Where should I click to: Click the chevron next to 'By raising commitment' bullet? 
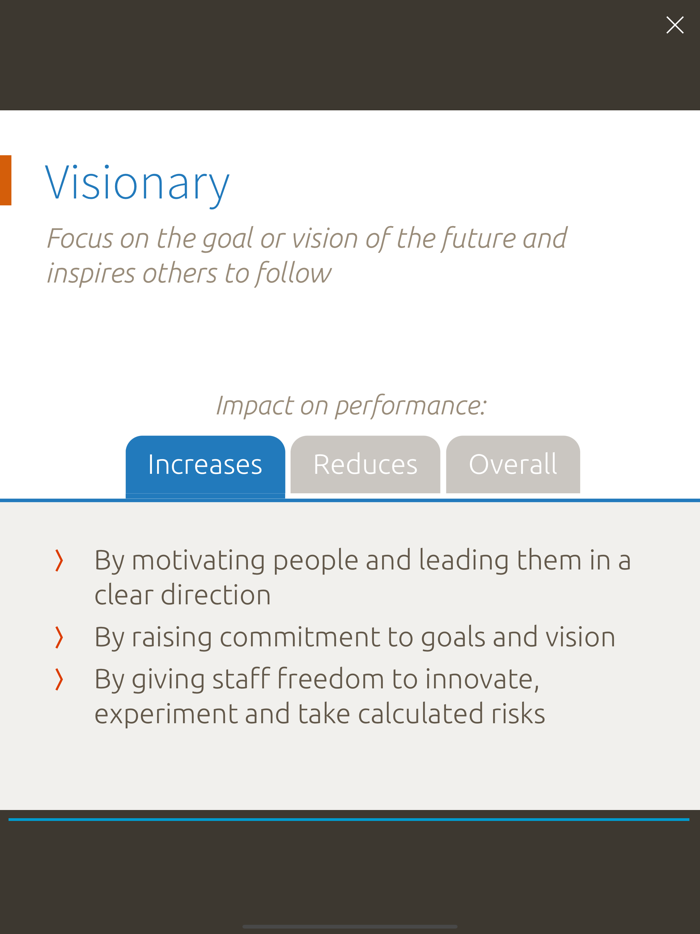tap(58, 636)
